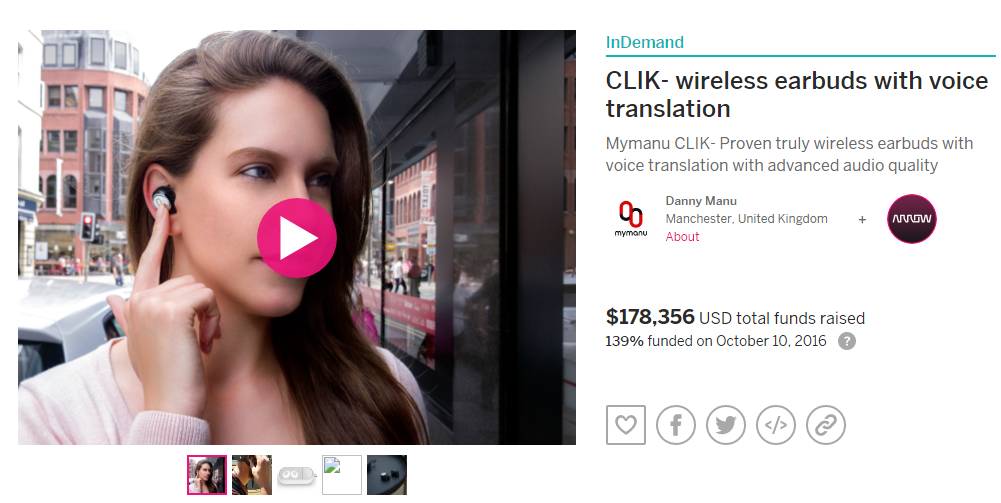
Task: Share campaign on Facebook
Action: (675, 424)
